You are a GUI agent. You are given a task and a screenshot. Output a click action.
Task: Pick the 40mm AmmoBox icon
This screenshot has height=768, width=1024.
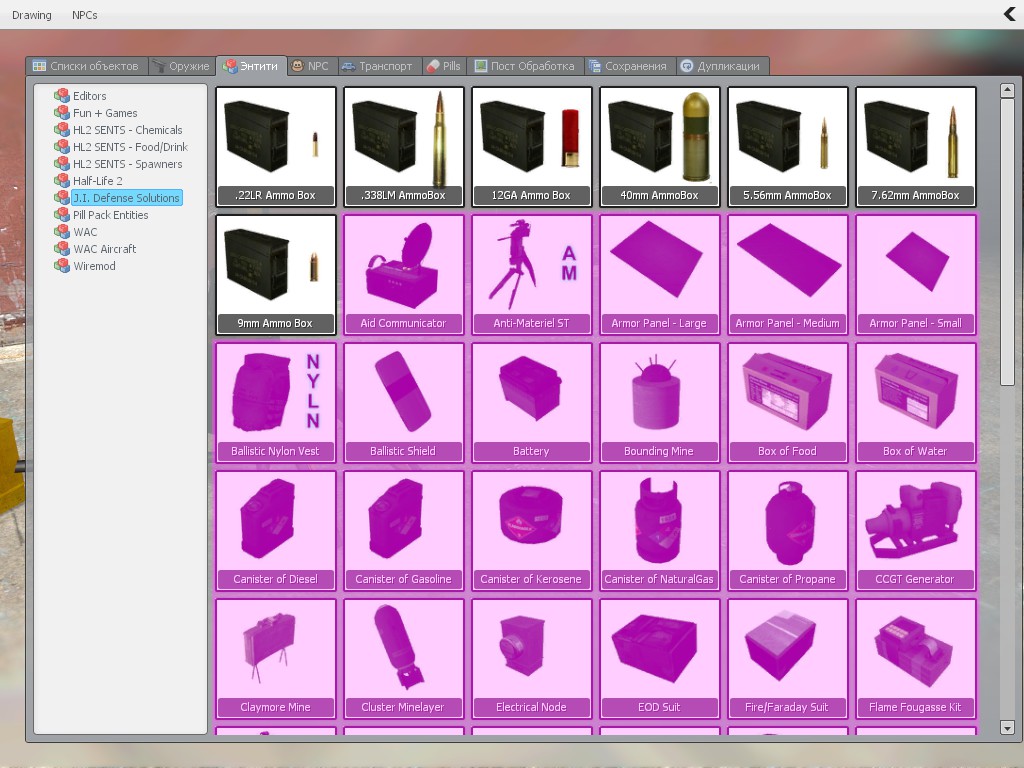[x=660, y=147]
